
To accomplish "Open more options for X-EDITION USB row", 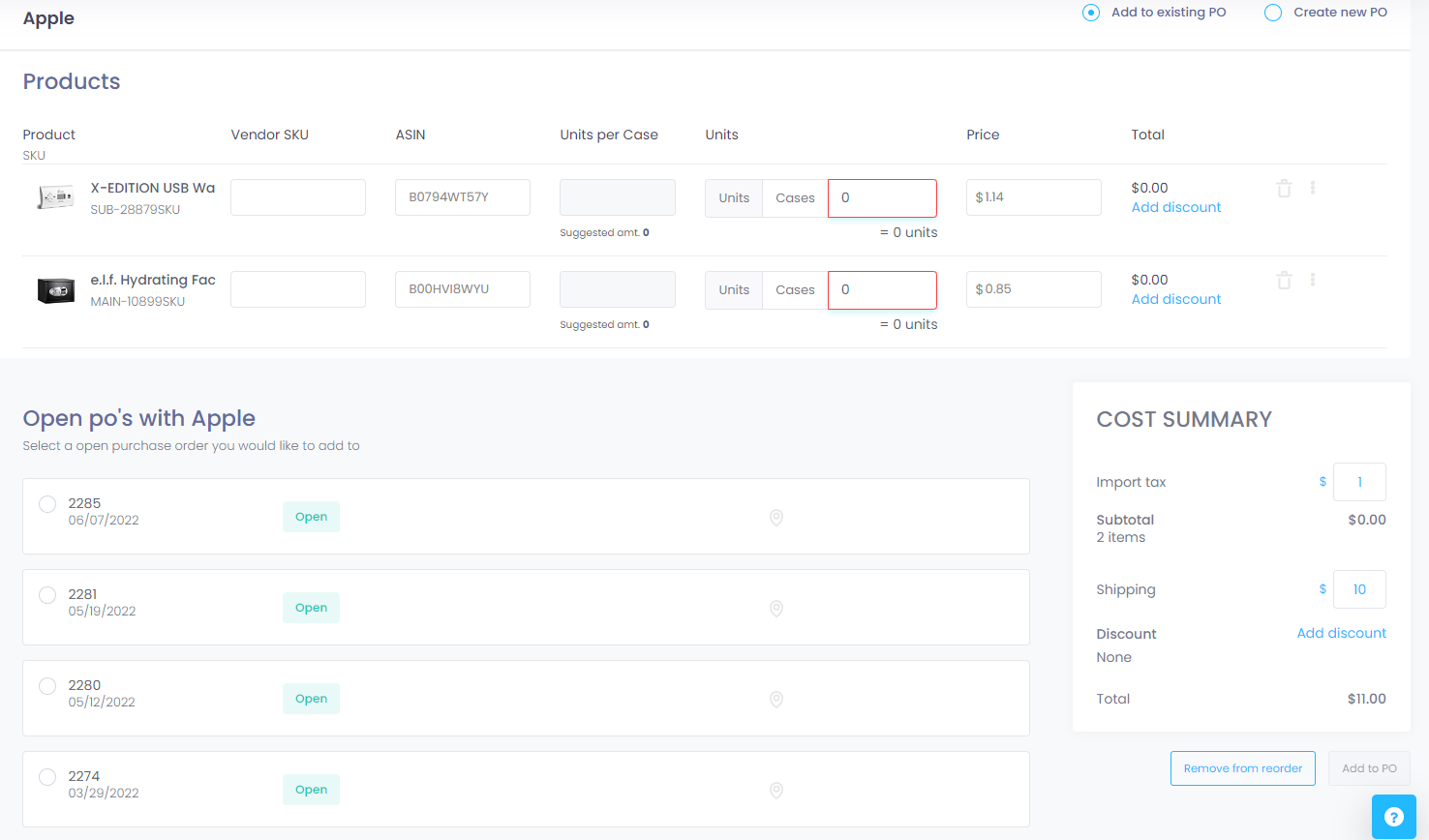I will pos(1313,188).
